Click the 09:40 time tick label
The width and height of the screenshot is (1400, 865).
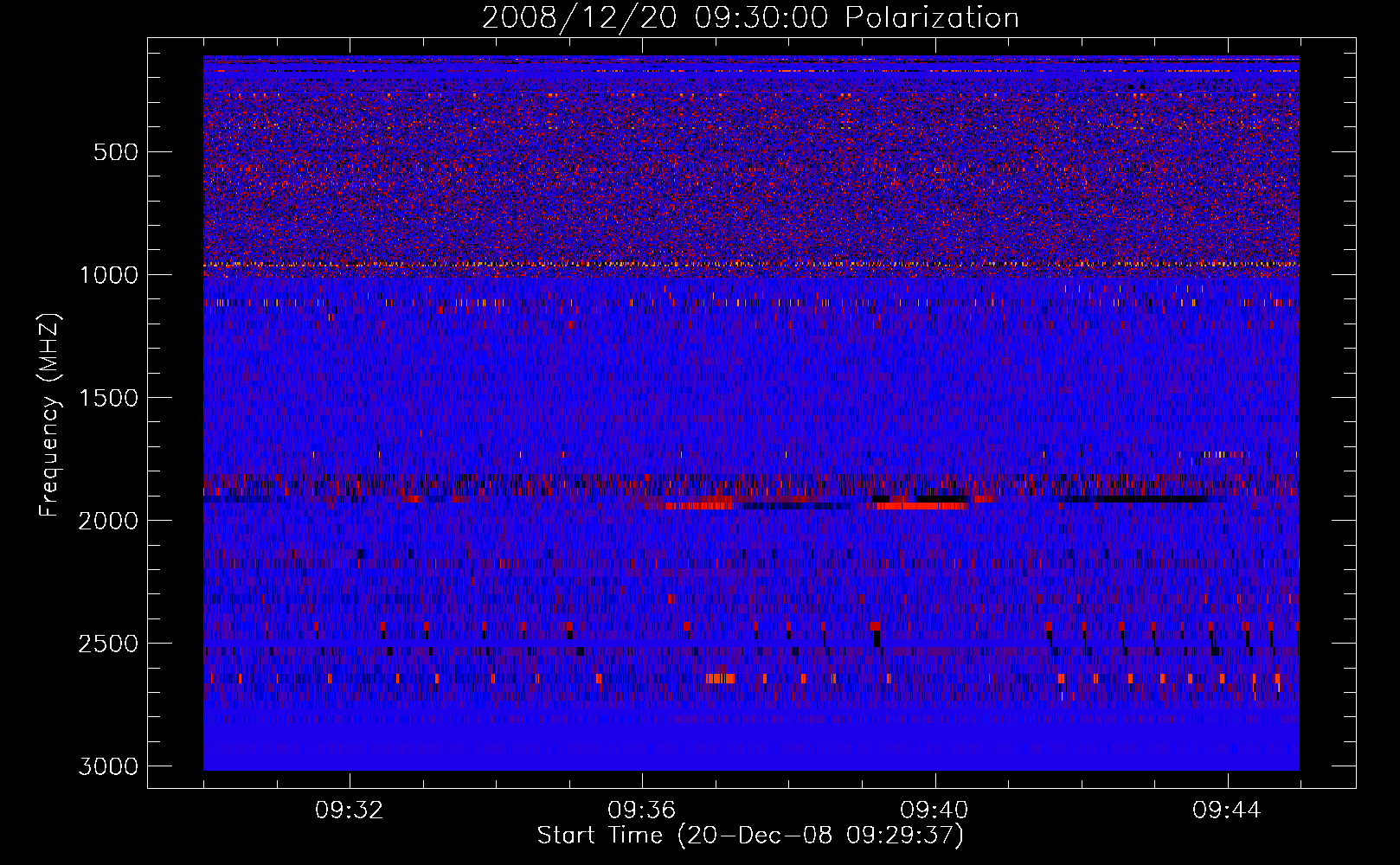click(x=934, y=811)
